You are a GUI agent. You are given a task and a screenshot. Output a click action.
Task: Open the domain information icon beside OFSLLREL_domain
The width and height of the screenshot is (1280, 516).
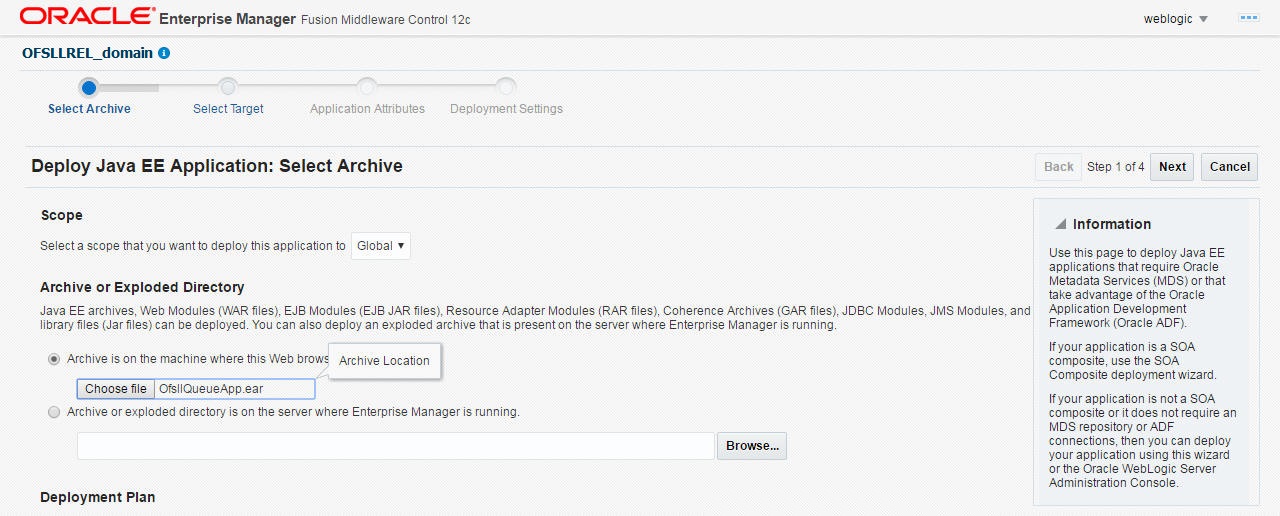[x=164, y=53]
